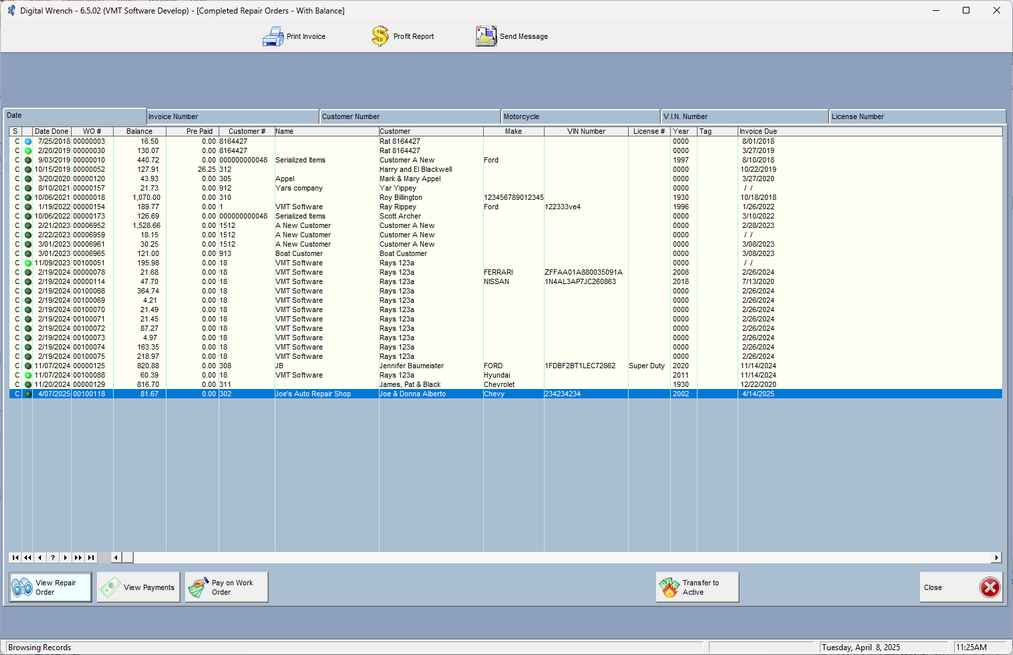Select the Date sort tab
Image resolution: width=1013 pixels, height=655 pixels.
75,116
